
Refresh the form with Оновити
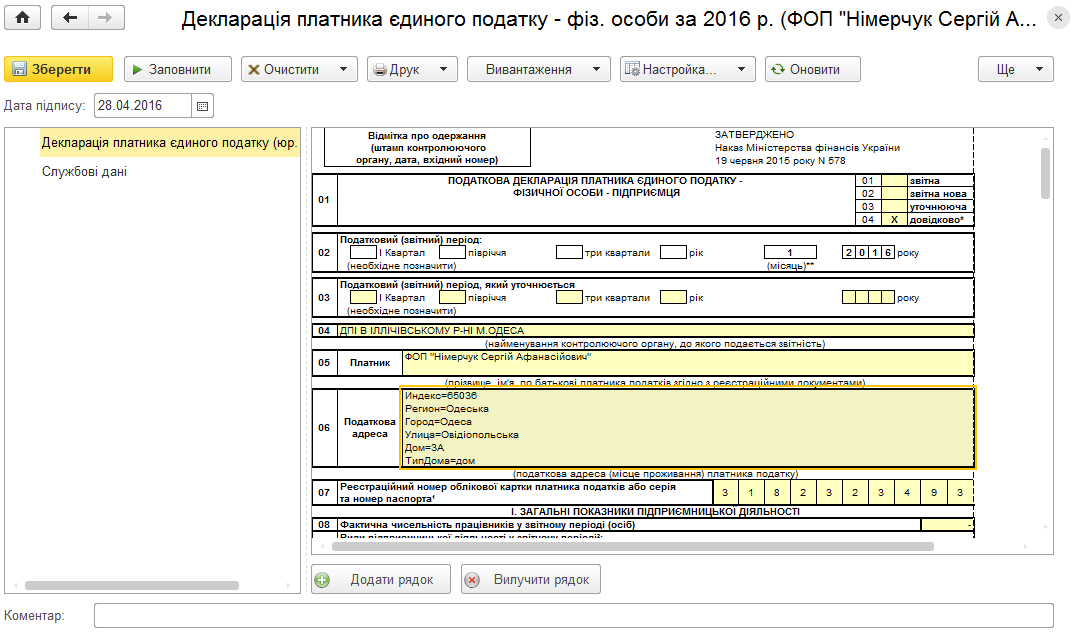click(812, 69)
